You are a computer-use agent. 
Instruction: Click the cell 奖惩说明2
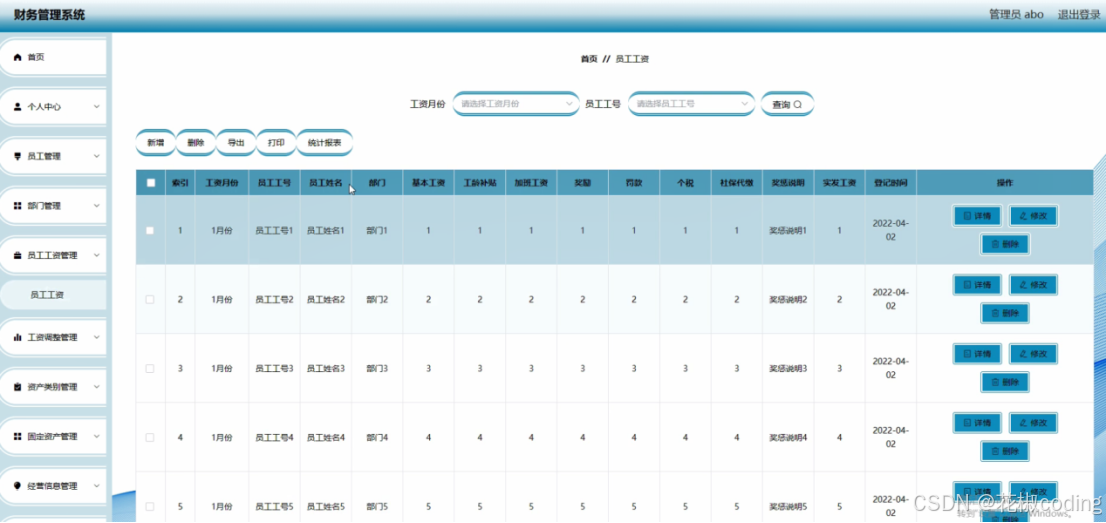(788, 299)
